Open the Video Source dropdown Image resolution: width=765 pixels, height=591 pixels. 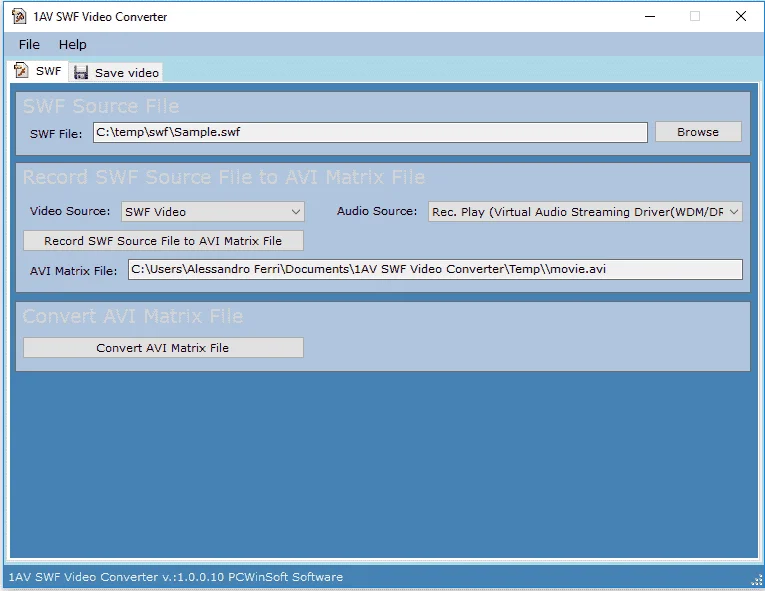213,212
